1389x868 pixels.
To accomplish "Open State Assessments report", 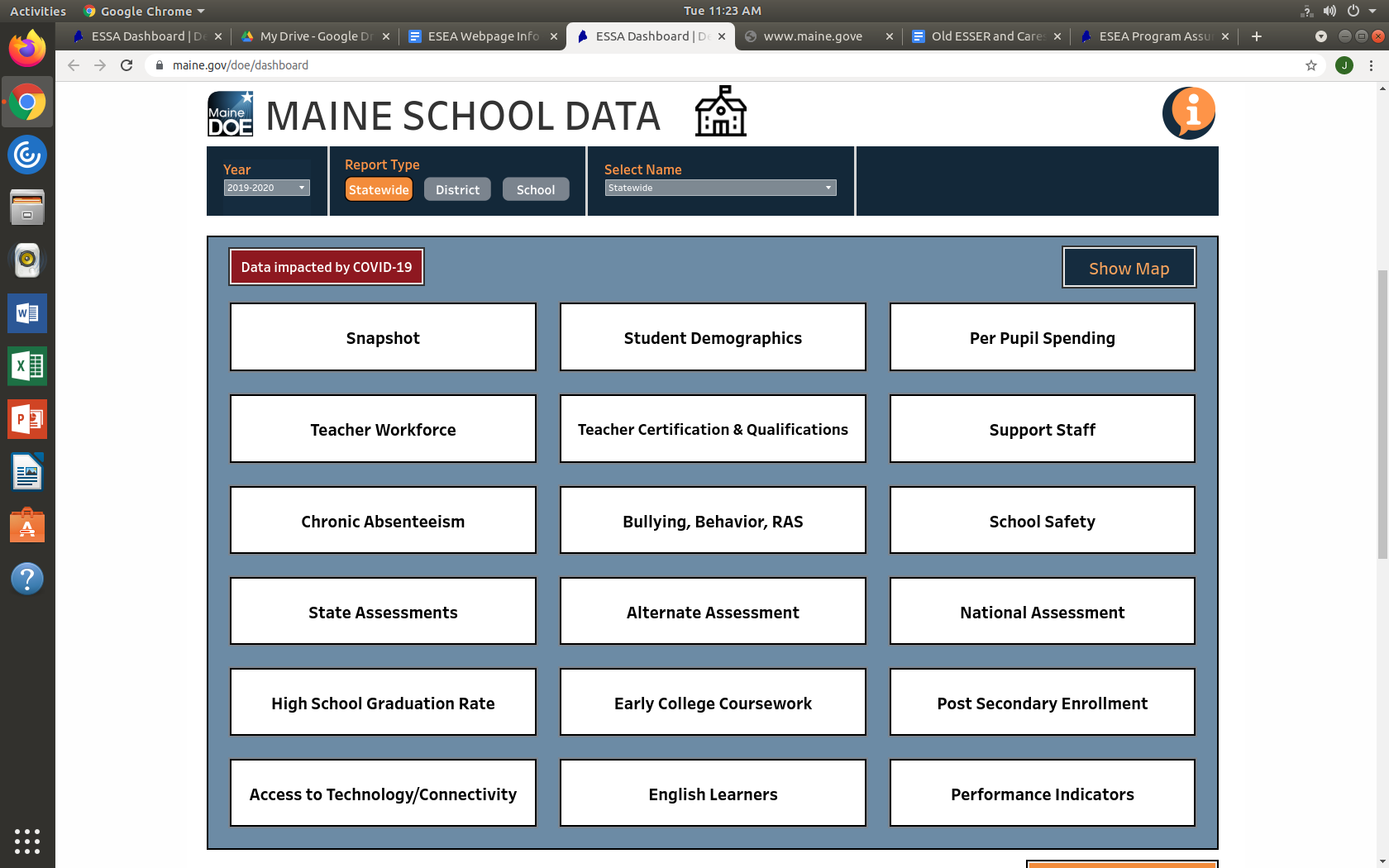I will [x=383, y=612].
